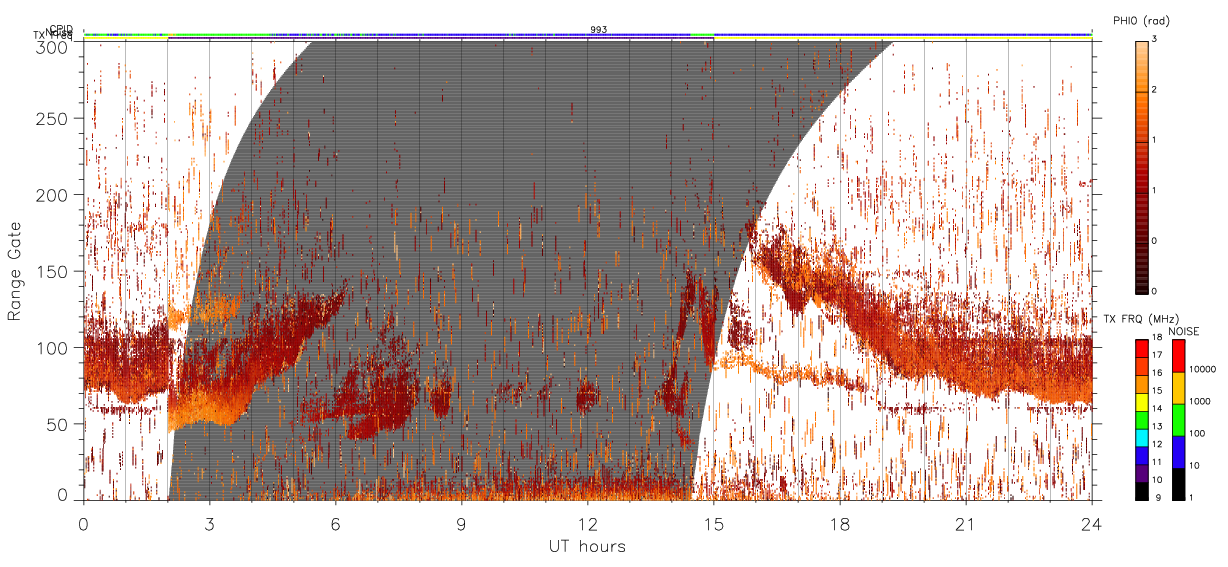Click the NOISE legend value '100'
This screenshot has height=567, width=1228.
click(1197, 433)
